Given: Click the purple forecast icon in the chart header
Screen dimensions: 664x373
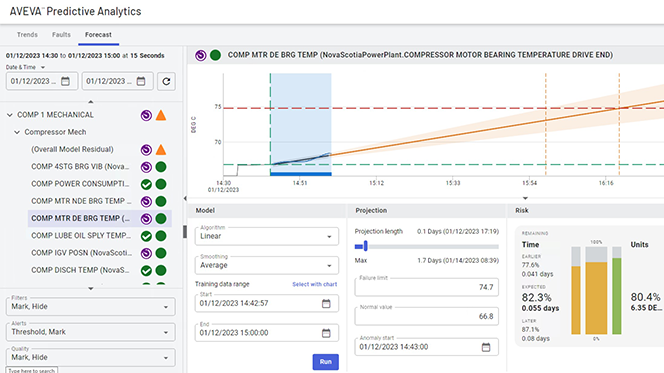Looking at the screenshot, I should tap(201, 55).
